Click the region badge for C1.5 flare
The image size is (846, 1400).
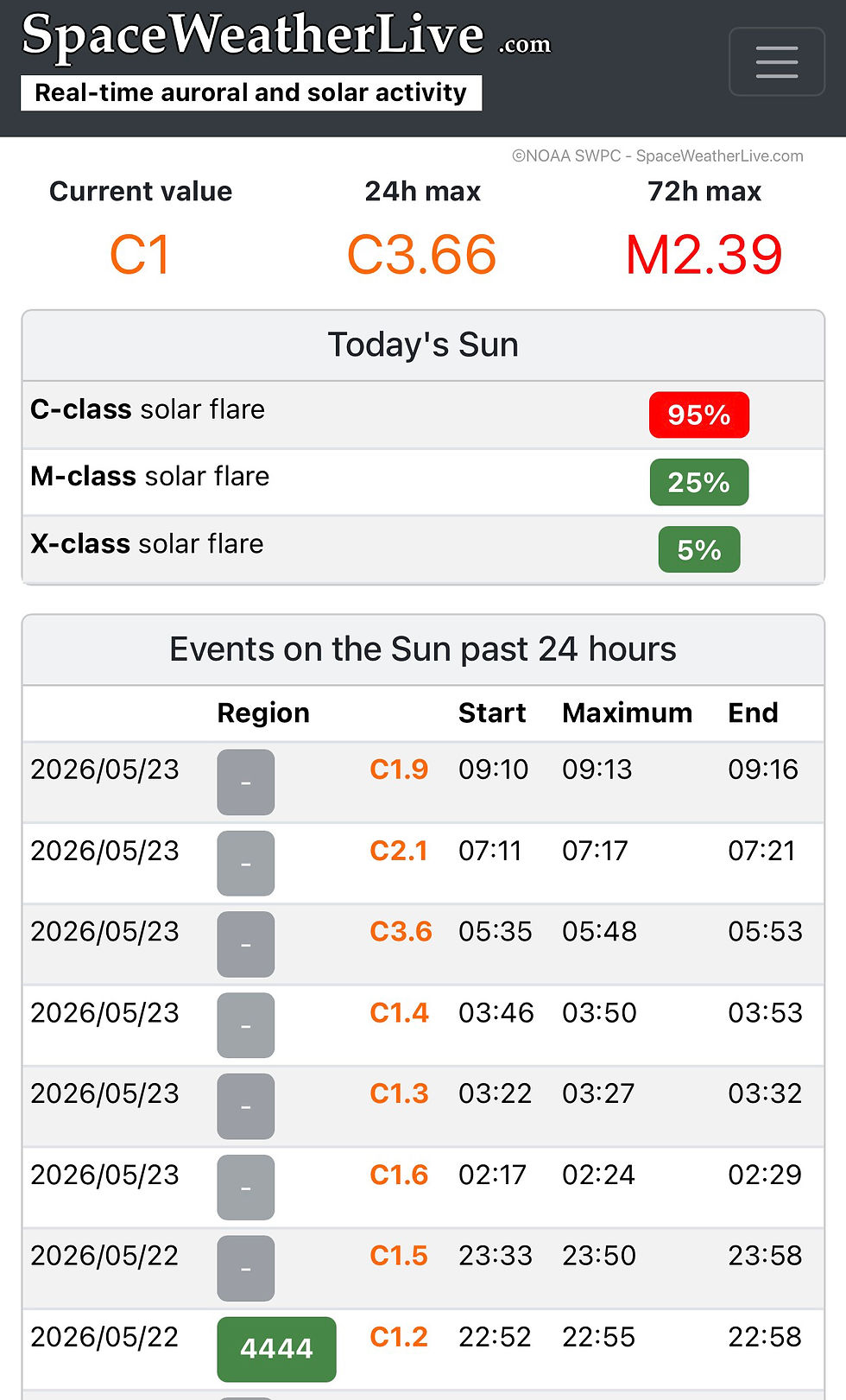coord(246,1269)
